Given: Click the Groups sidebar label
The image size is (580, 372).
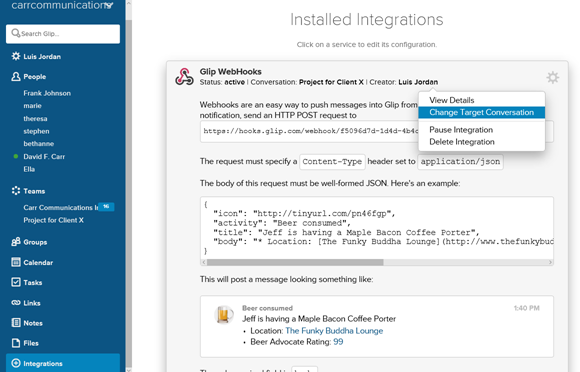Looking at the screenshot, I should 35,242.
